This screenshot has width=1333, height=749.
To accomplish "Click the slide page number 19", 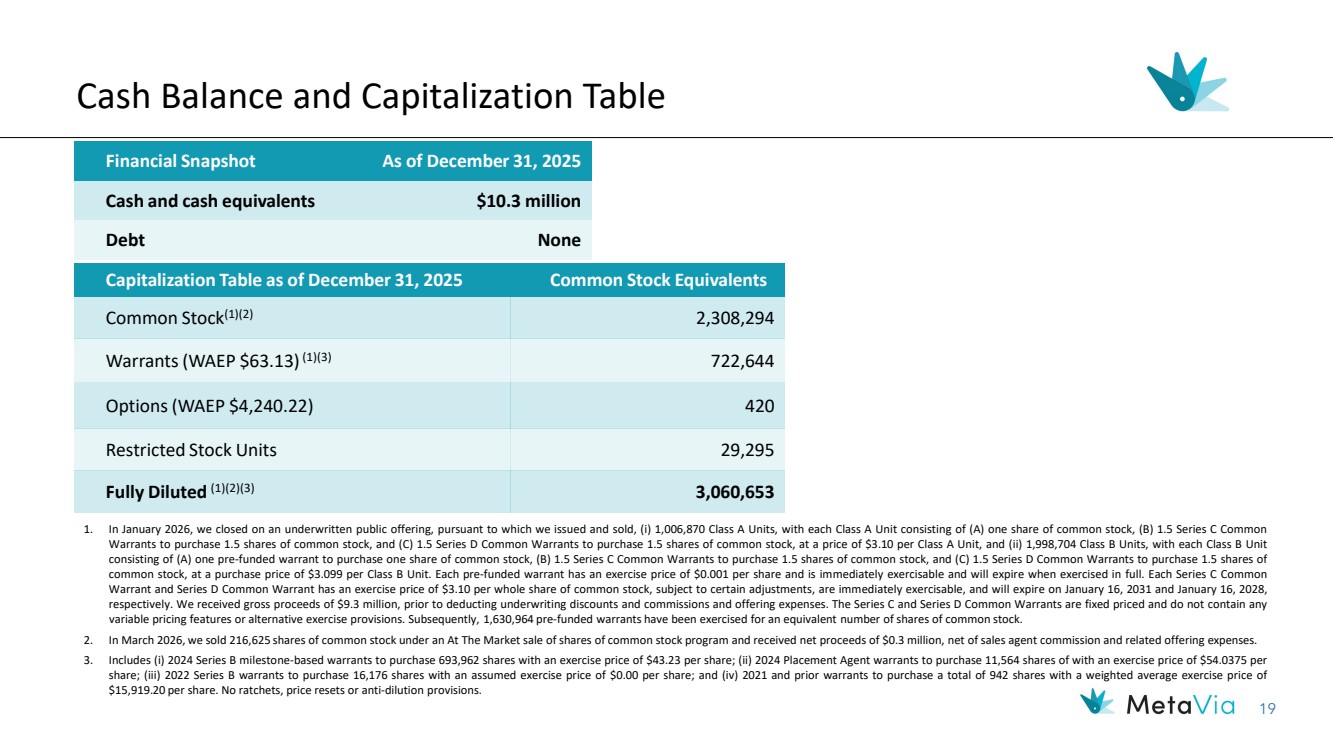I will [x=1268, y=710].
